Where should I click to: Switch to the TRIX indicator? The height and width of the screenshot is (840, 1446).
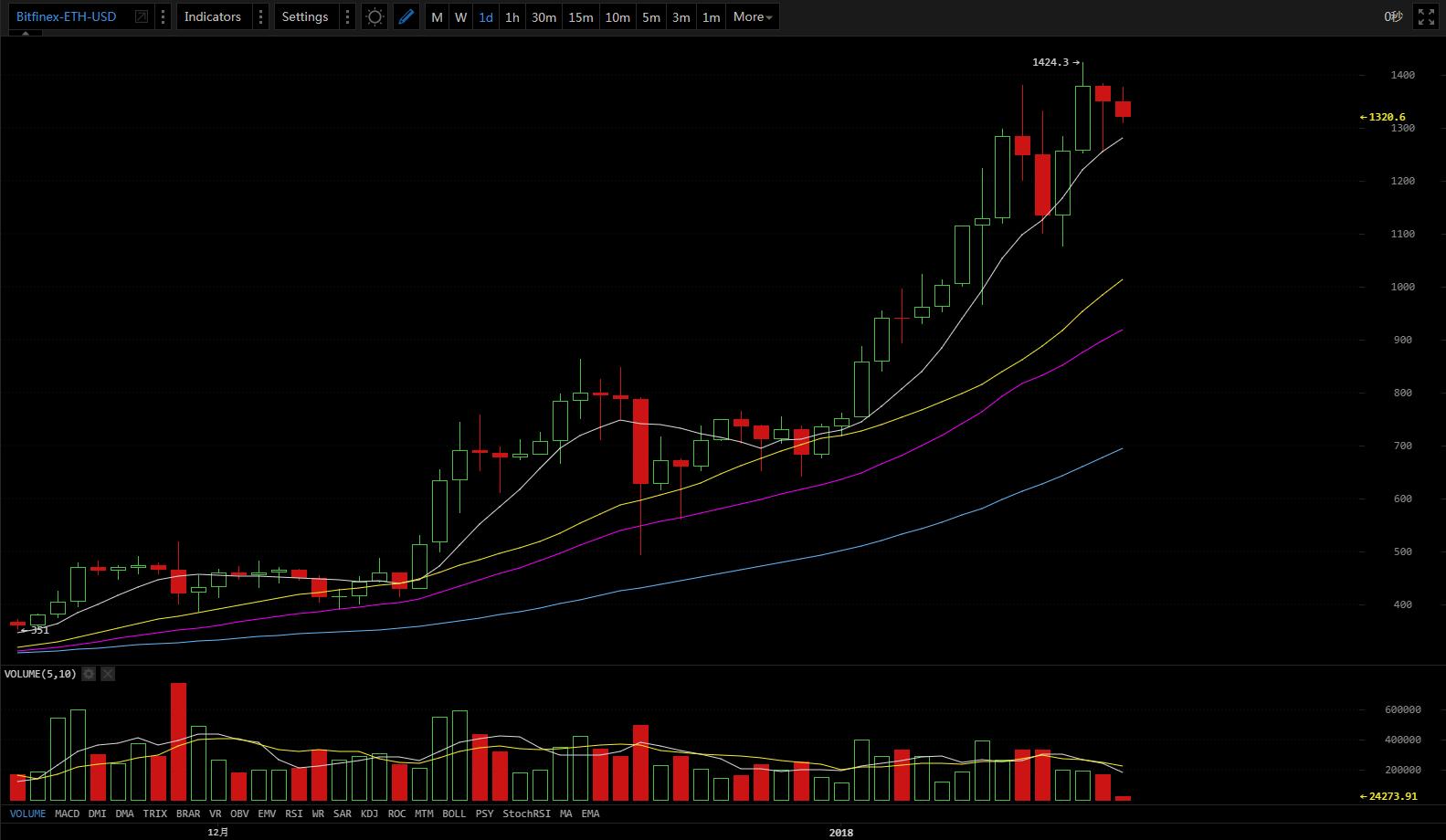(x=155, y=814)
